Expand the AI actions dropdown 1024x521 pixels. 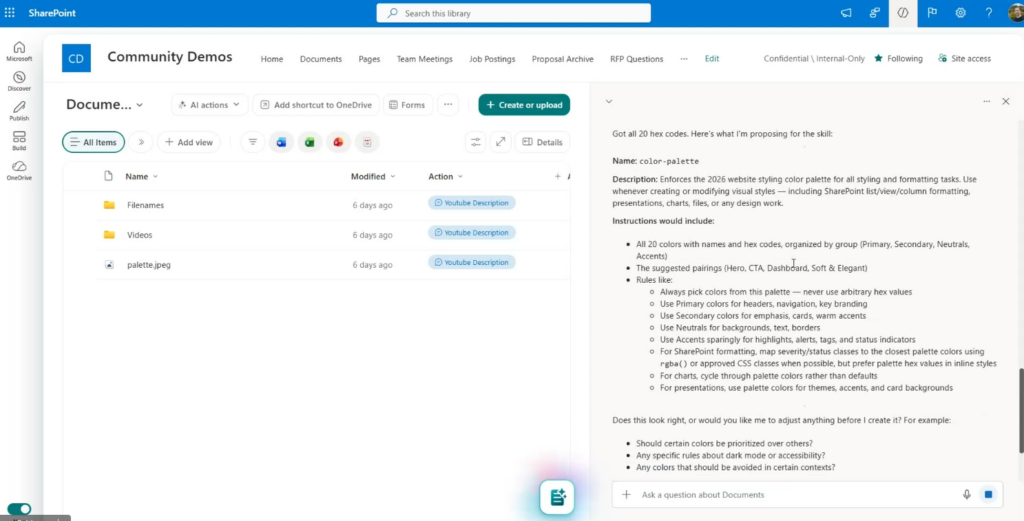pos(208,105)
